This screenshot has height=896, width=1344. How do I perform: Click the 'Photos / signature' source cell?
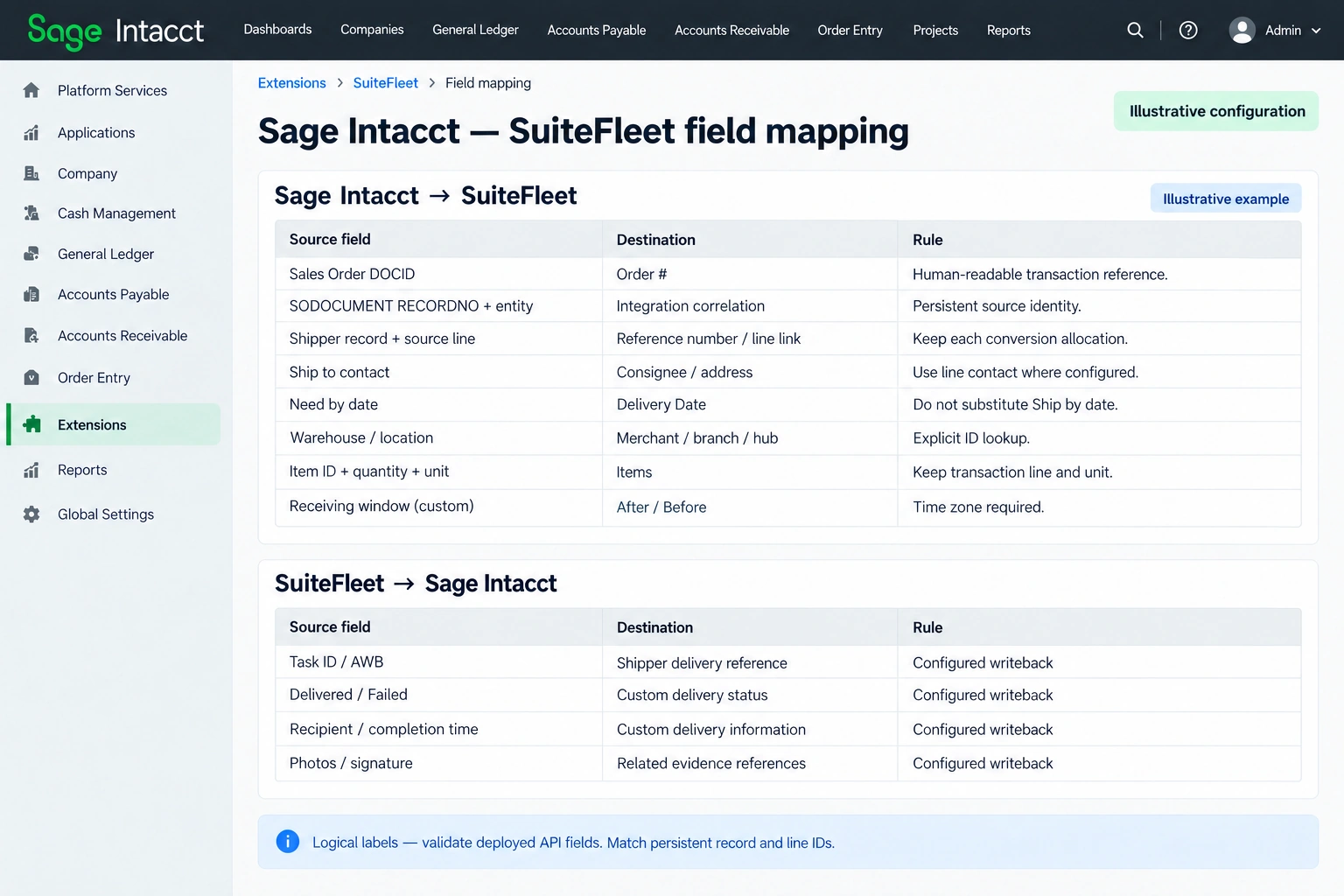click(x=439, y=763)
